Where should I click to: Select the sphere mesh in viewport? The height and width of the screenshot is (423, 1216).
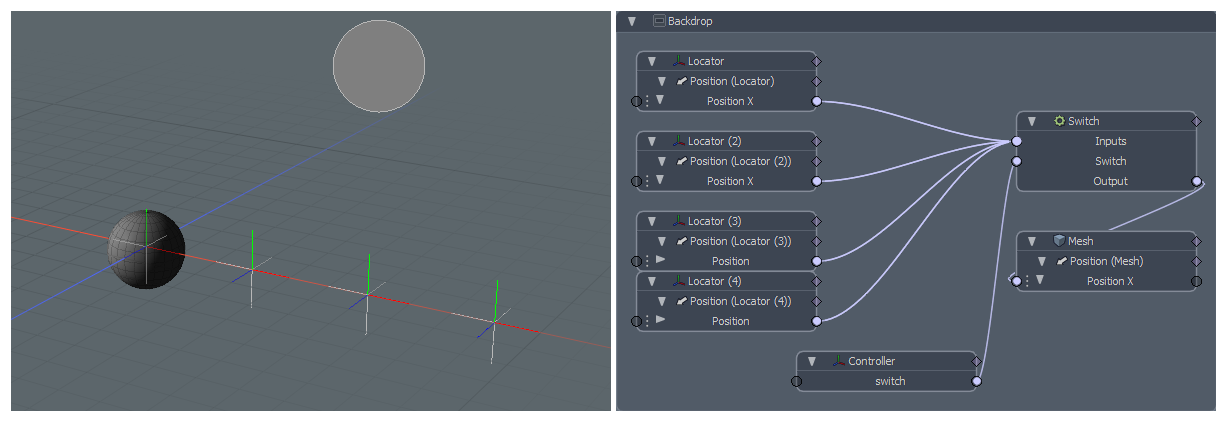[146, 250]
